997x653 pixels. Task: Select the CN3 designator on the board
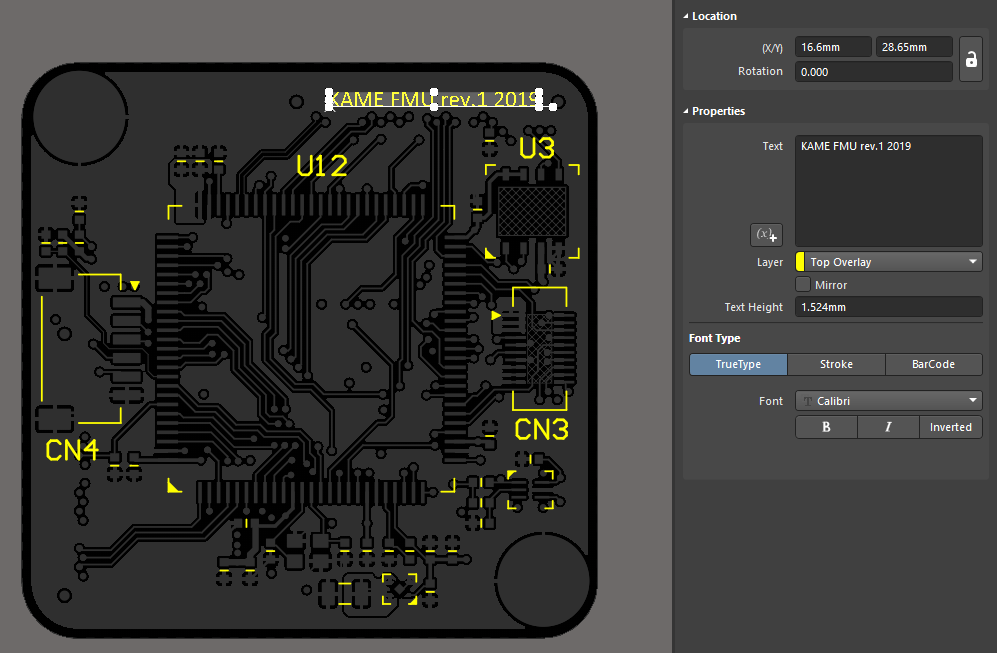coord(541,430)
